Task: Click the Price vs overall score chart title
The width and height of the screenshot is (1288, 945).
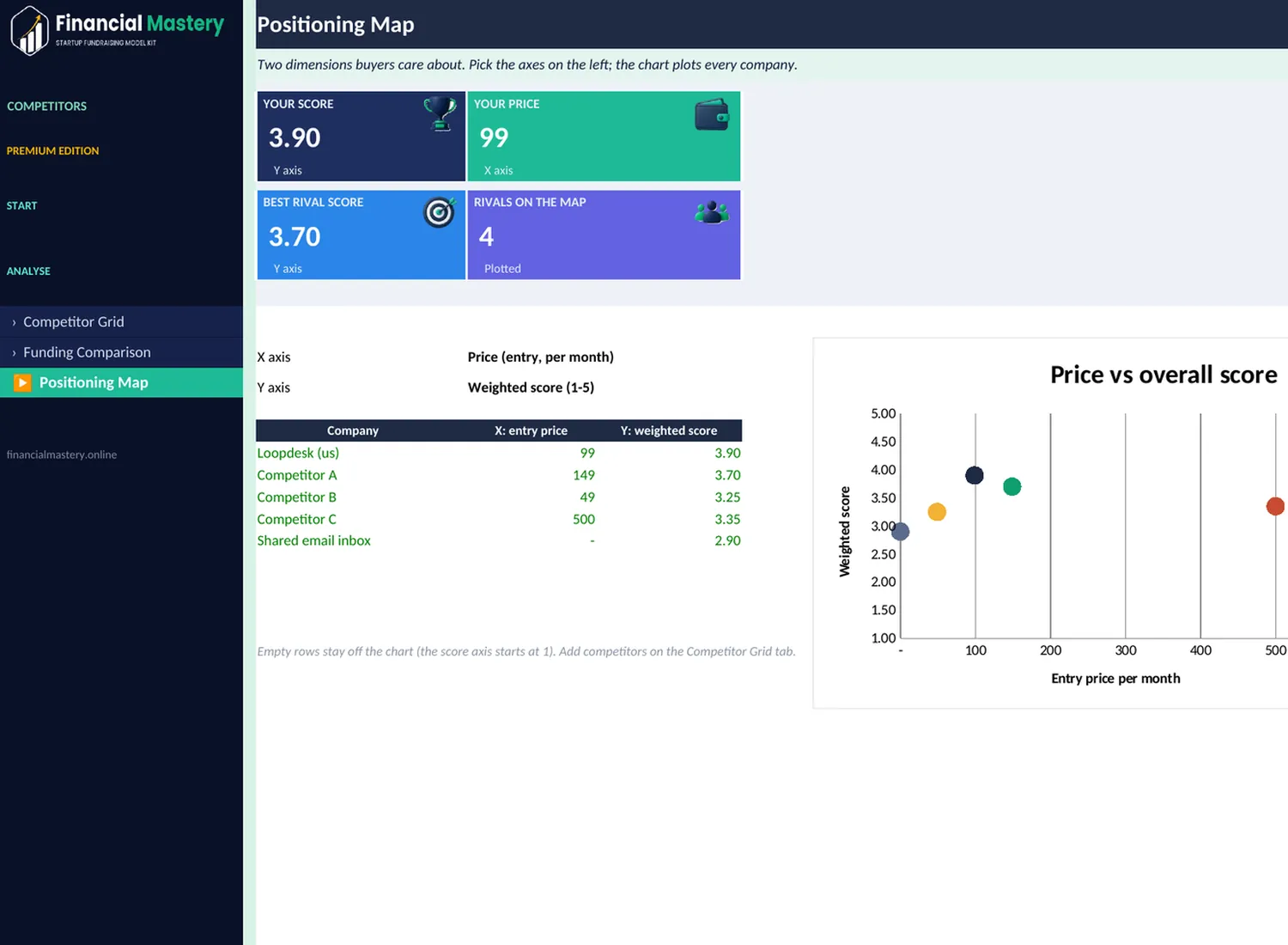Action: [x=1163, y=375]
